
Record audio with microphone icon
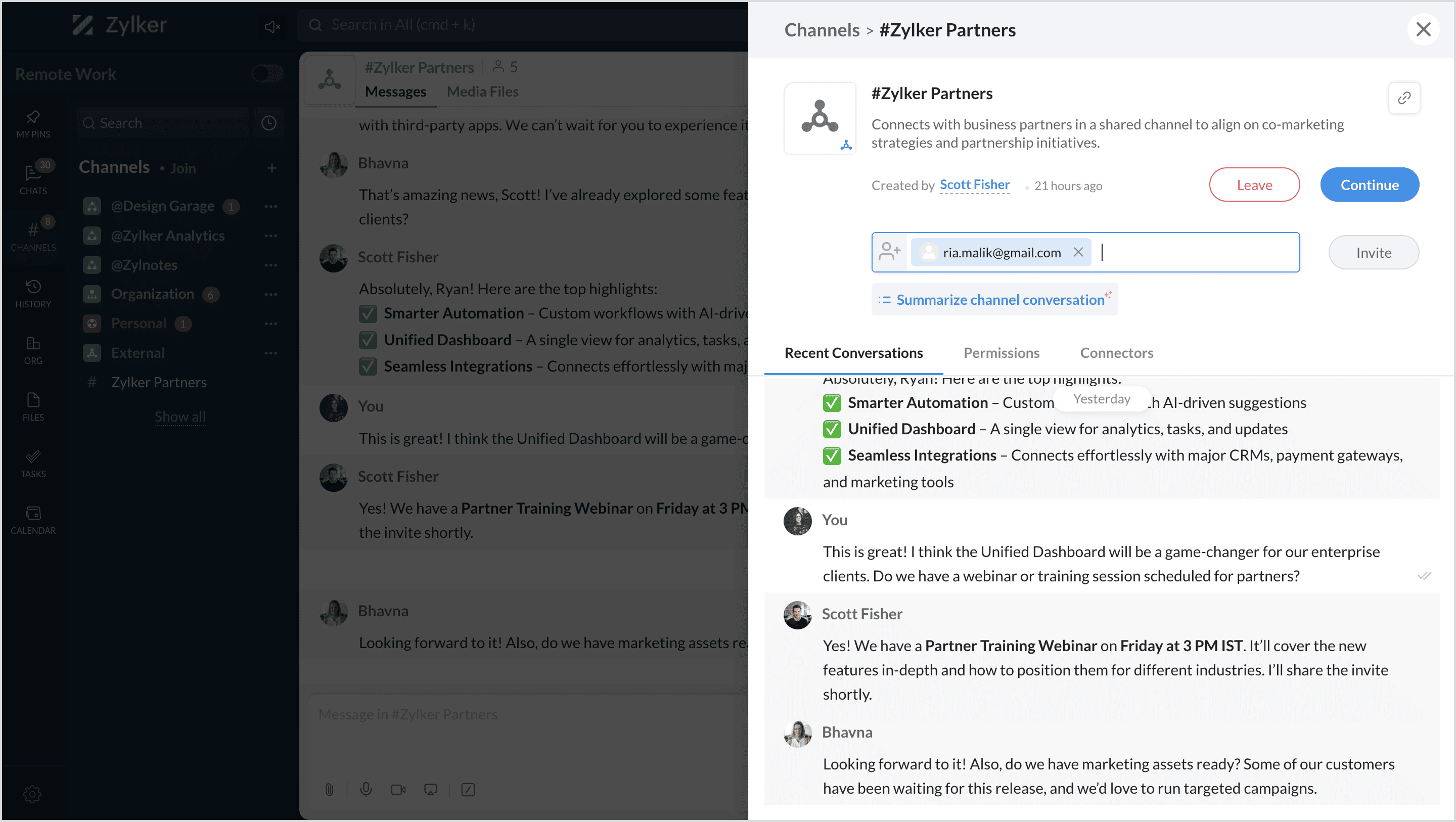(366, 789)
